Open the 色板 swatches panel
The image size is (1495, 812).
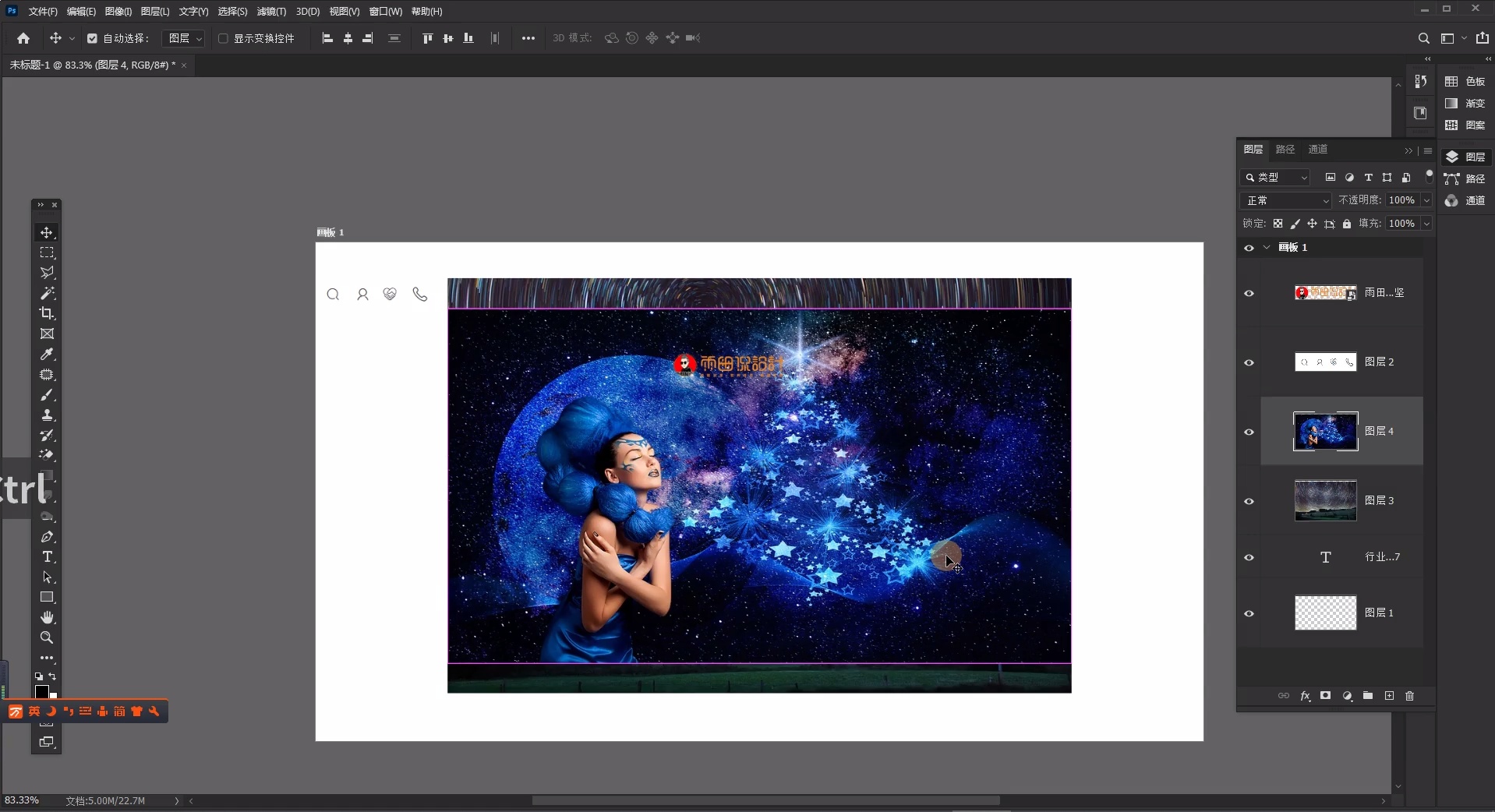(x=1466, y=82)
